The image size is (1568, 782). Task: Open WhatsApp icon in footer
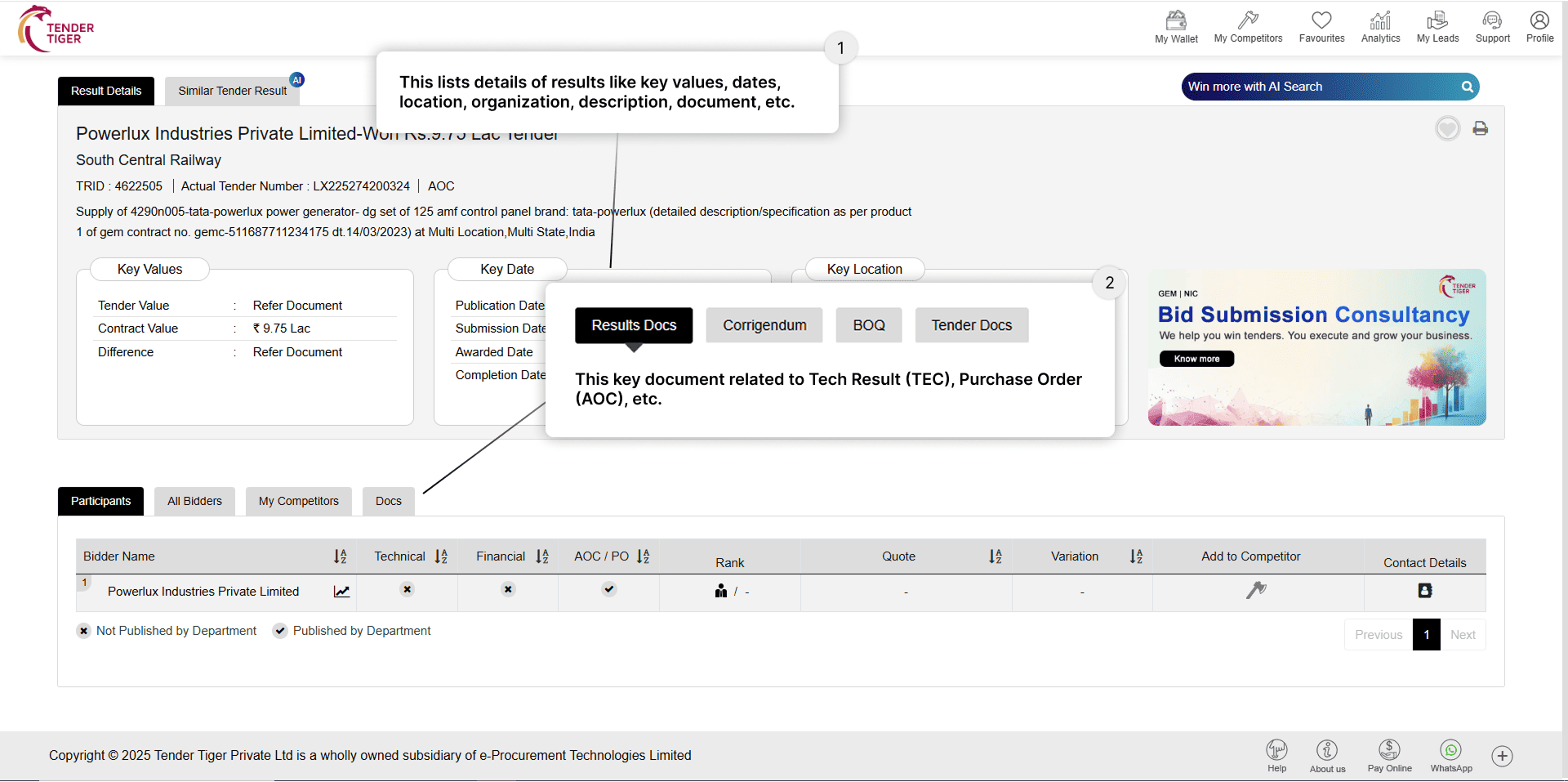point(1451,750)
